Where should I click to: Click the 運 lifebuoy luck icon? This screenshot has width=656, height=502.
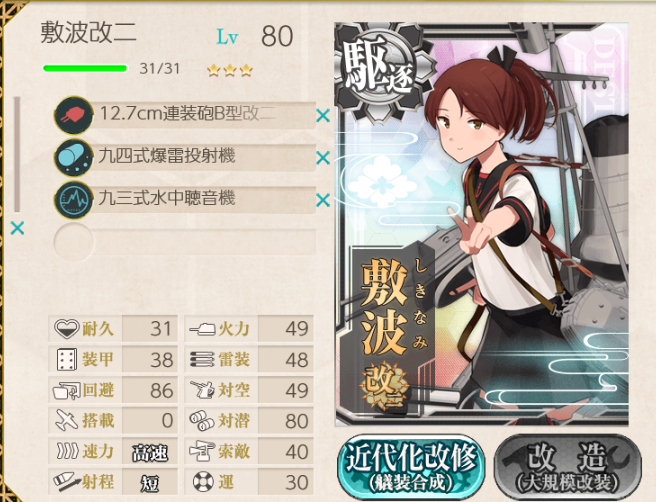203,482
